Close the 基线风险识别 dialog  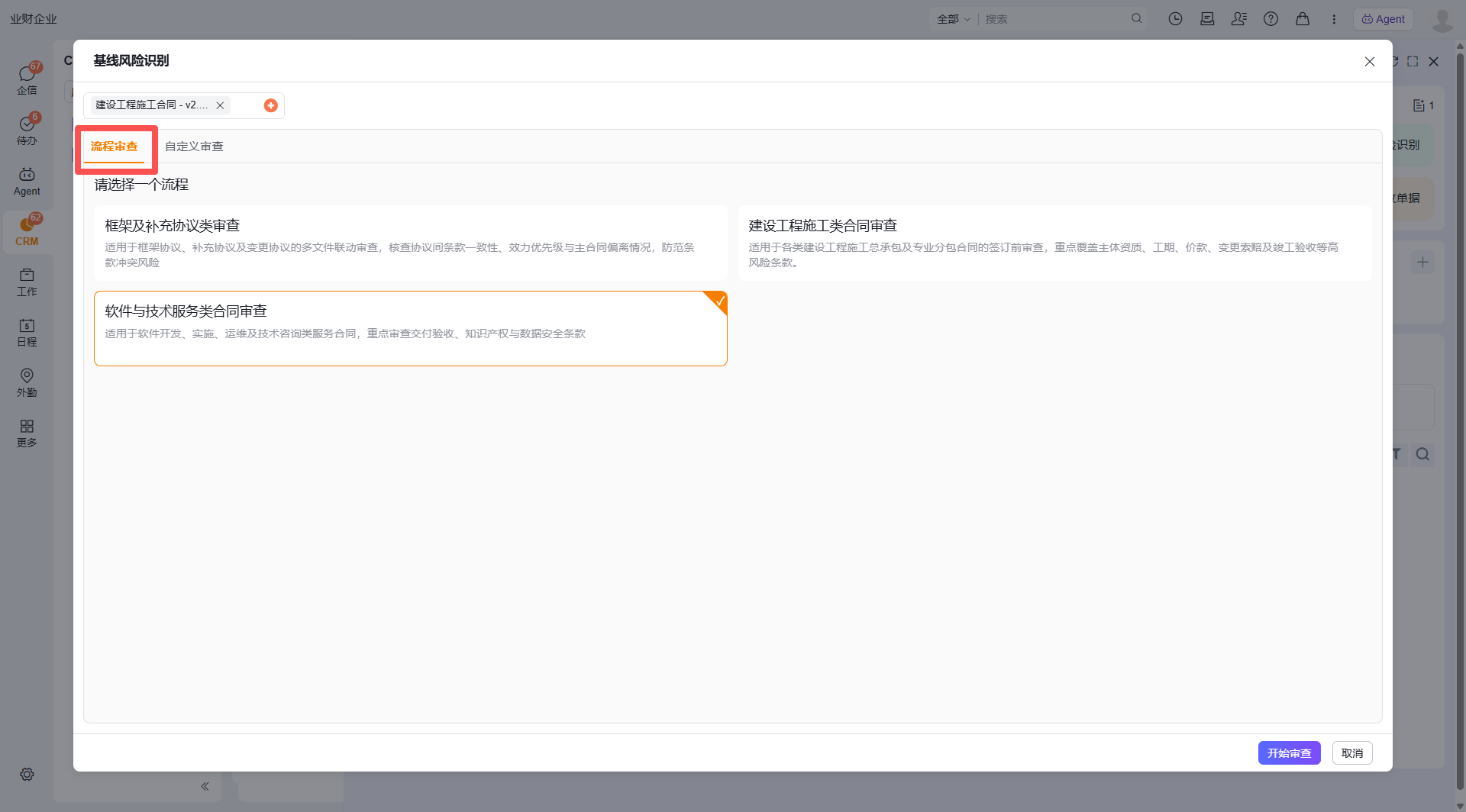coord(1370,62)
